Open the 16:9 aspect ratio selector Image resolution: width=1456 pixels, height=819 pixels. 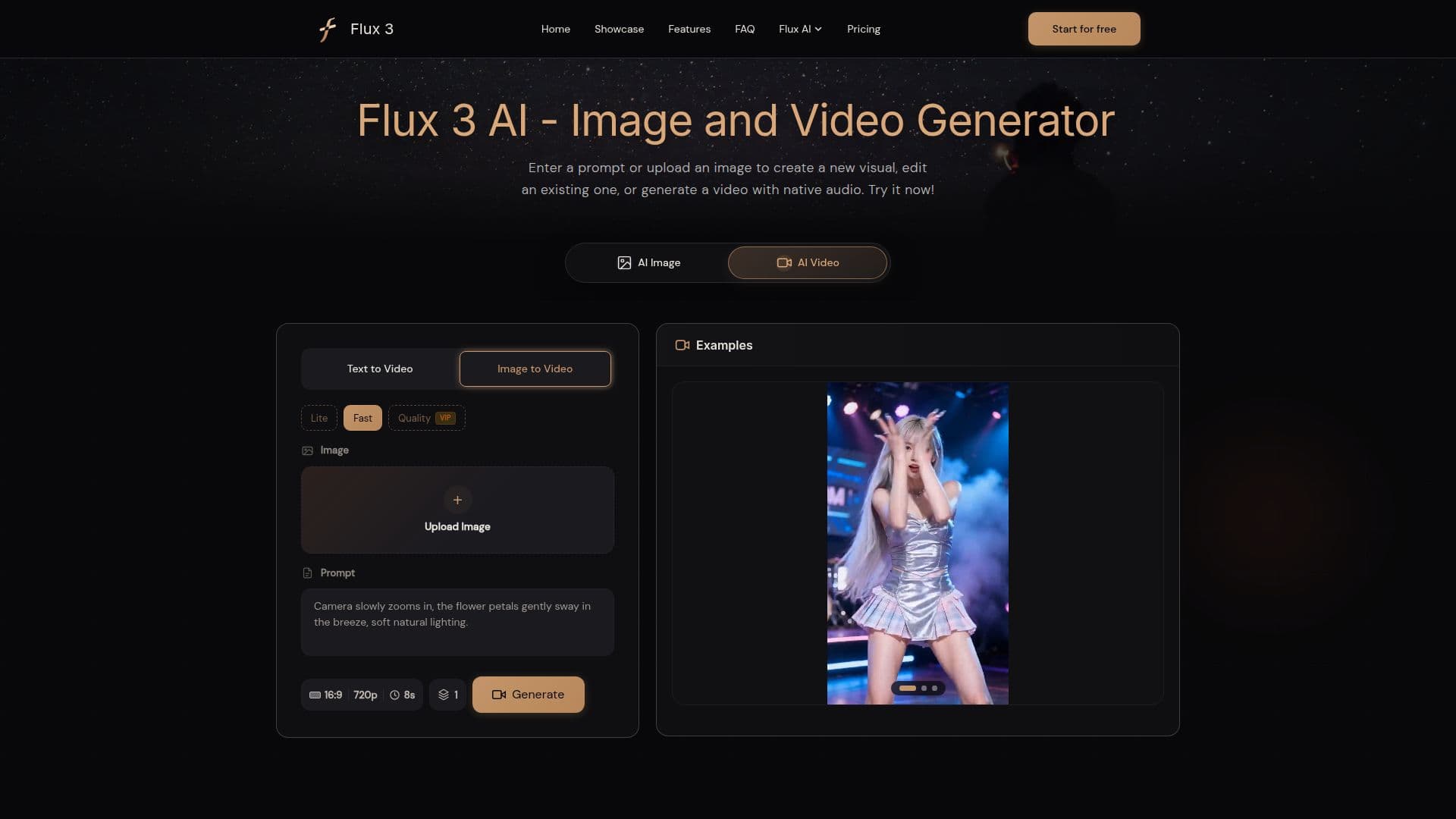click(x=326, y=695)
